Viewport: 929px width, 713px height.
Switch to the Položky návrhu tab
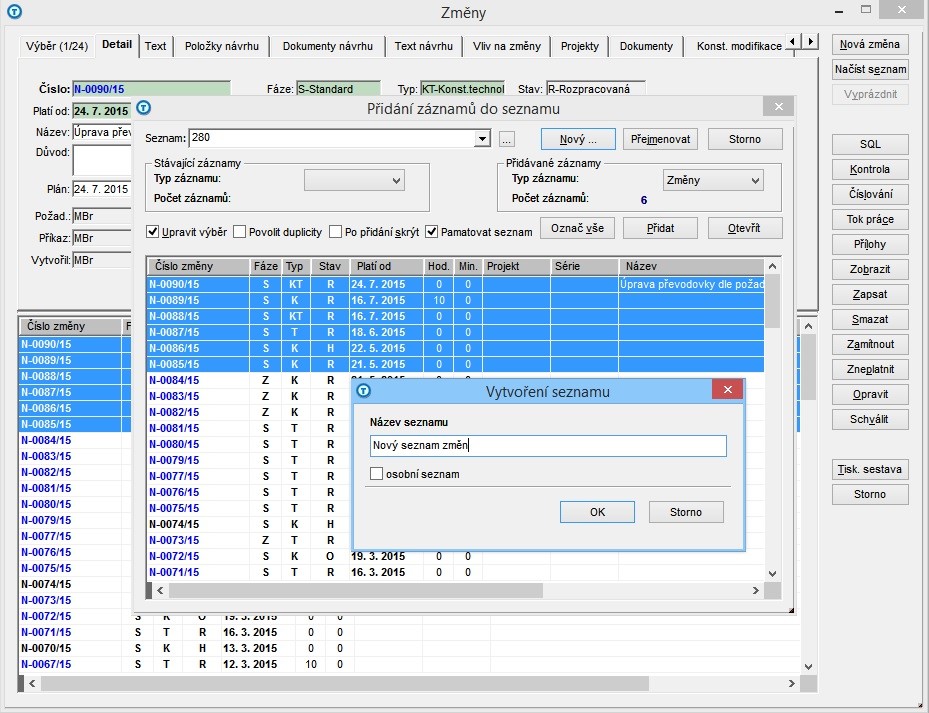pyautogui.click(x=222, y=46)
